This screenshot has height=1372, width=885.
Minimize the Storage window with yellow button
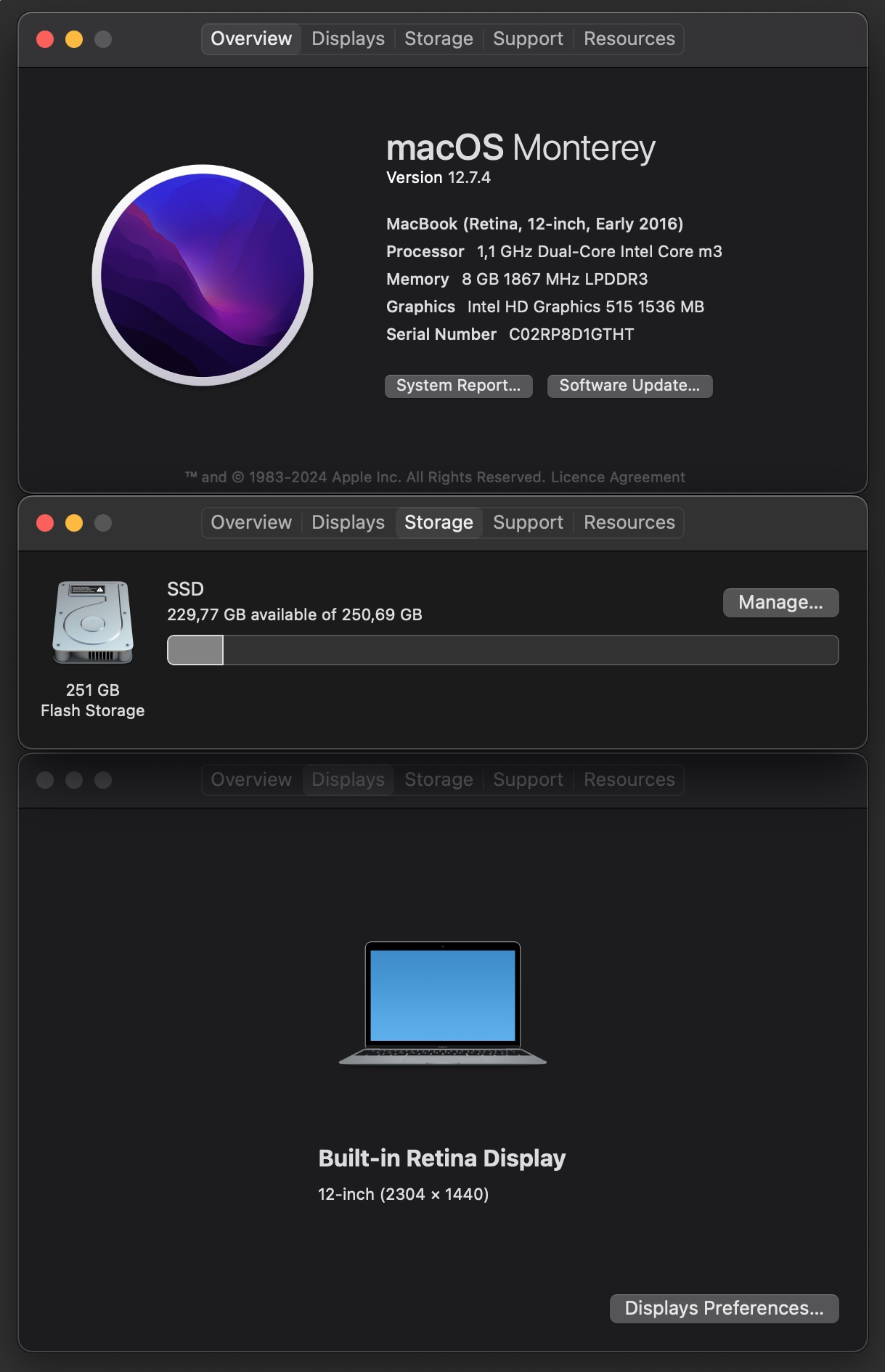point(74,523)
